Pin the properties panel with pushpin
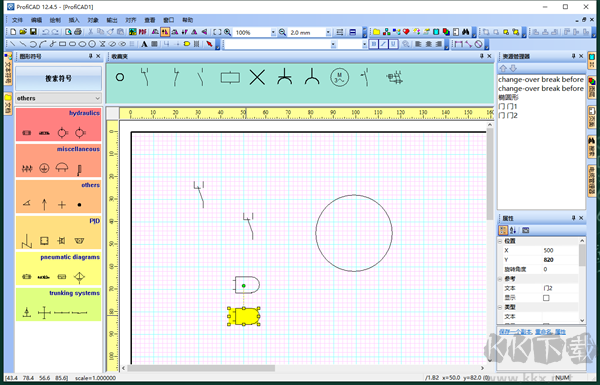The width and height of the screenshot is (600, 385). [573, 218]
